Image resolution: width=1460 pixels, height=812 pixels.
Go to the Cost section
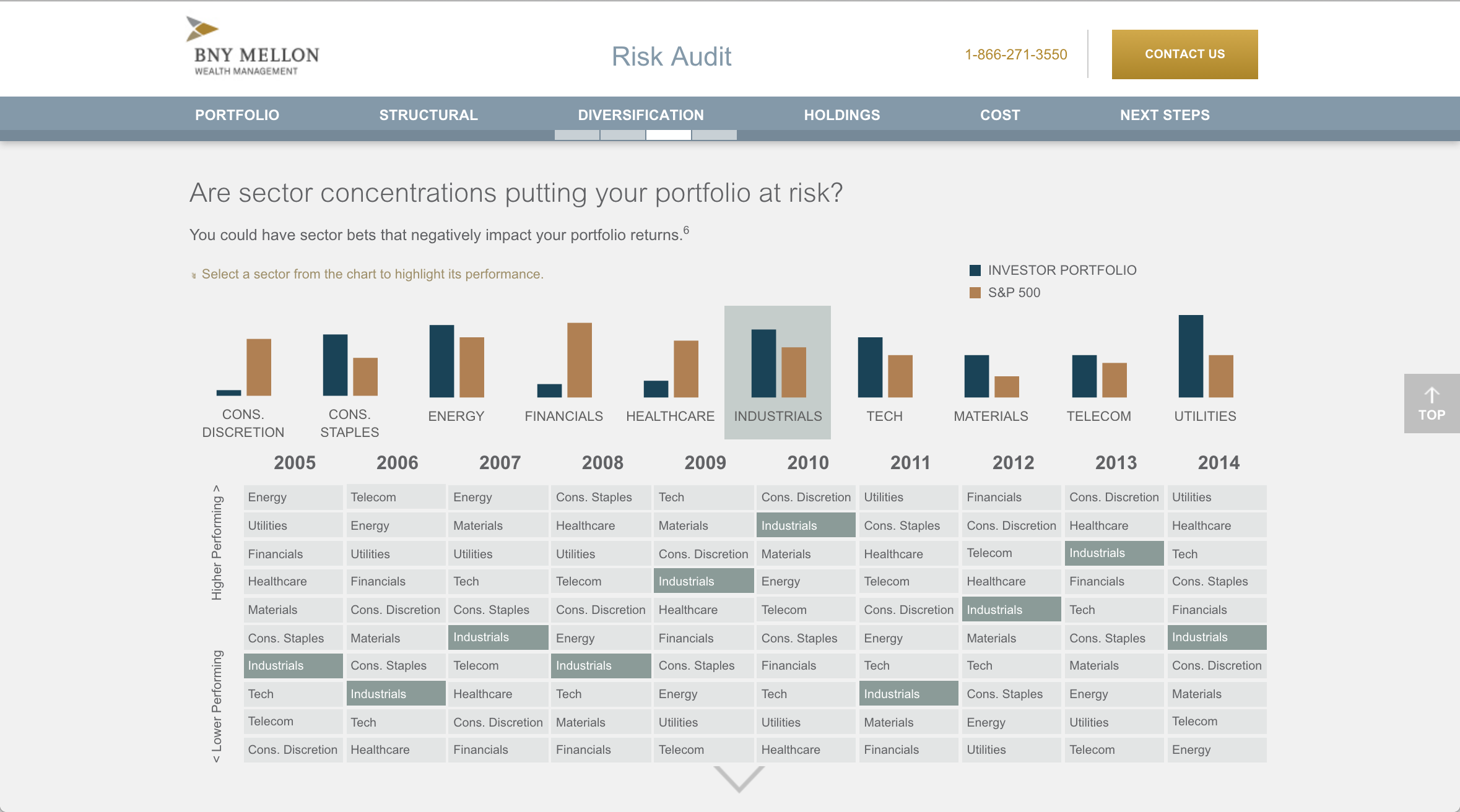tap(1000, 115)
